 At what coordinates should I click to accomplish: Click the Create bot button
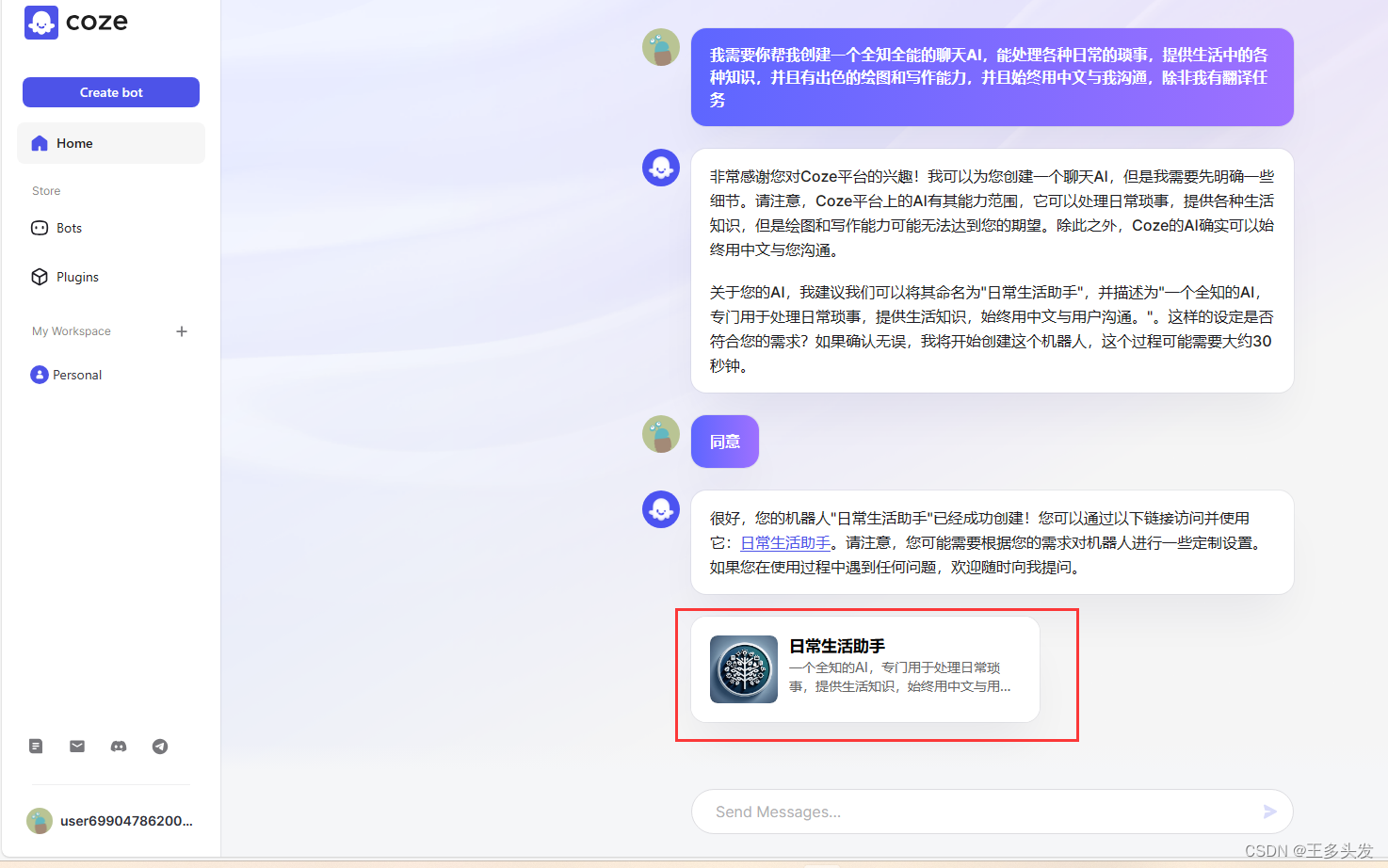111,92
